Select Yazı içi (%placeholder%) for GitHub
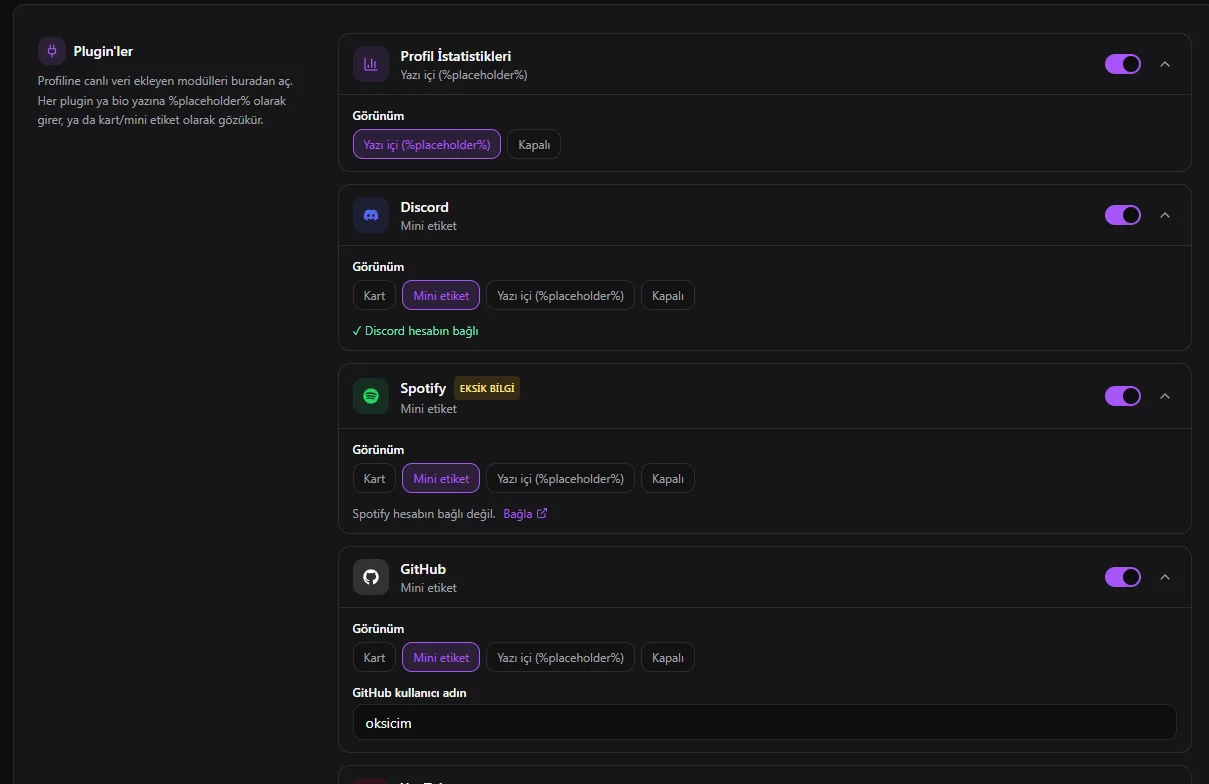 click(x=560, y=657)
